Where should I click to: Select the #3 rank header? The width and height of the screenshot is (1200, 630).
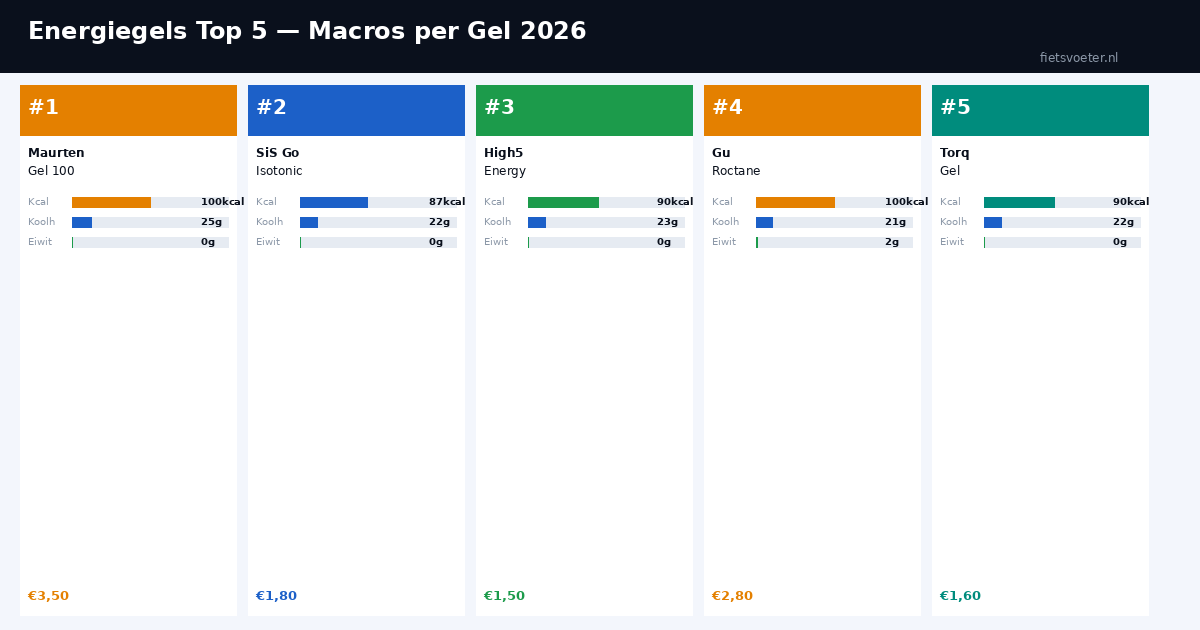[584, 110]
